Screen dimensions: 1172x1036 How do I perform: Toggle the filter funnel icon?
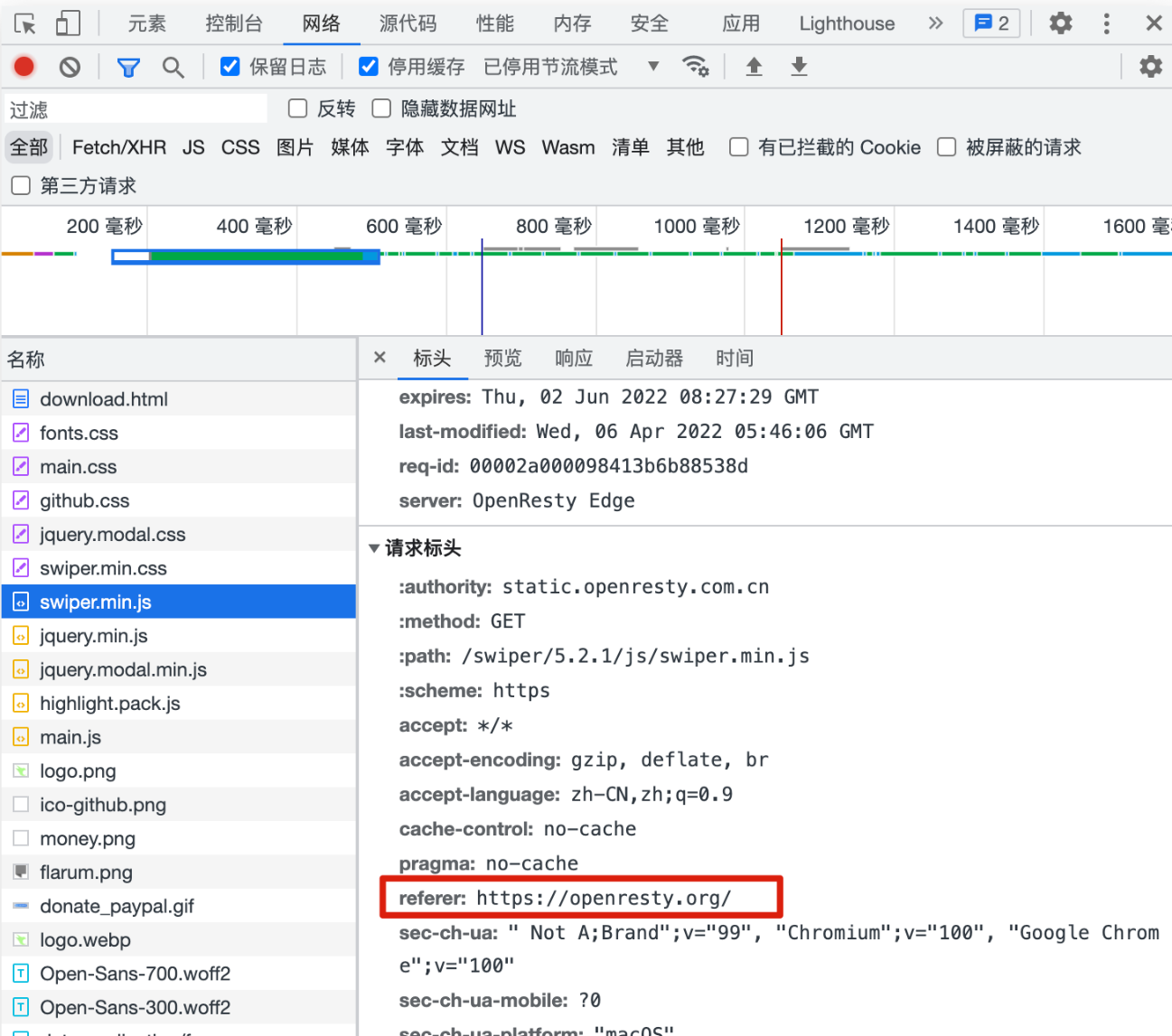coord(128,67)
